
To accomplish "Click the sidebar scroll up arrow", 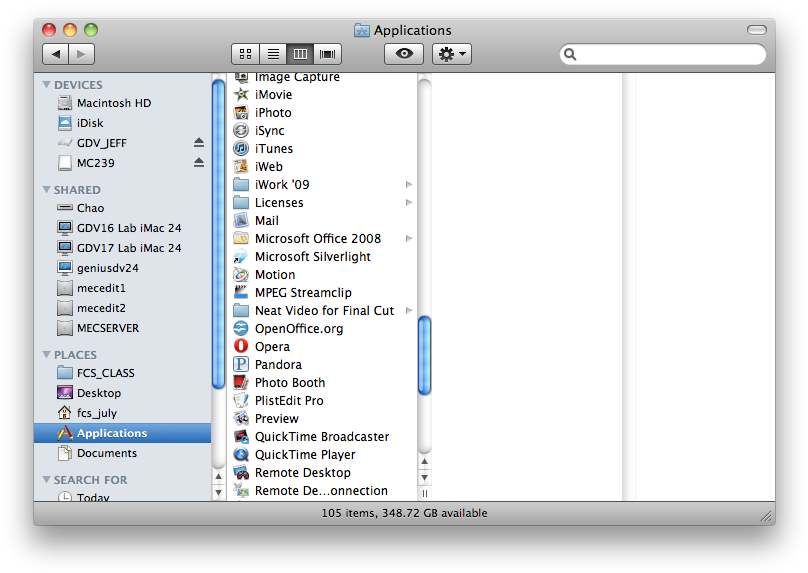I will 218,477.
